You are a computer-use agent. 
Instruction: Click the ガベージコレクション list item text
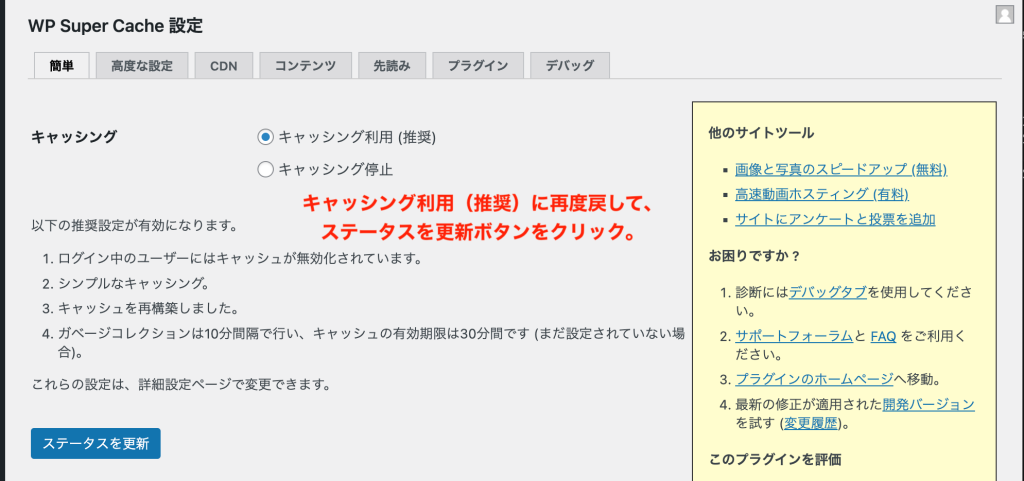click(x=372, y=343)
